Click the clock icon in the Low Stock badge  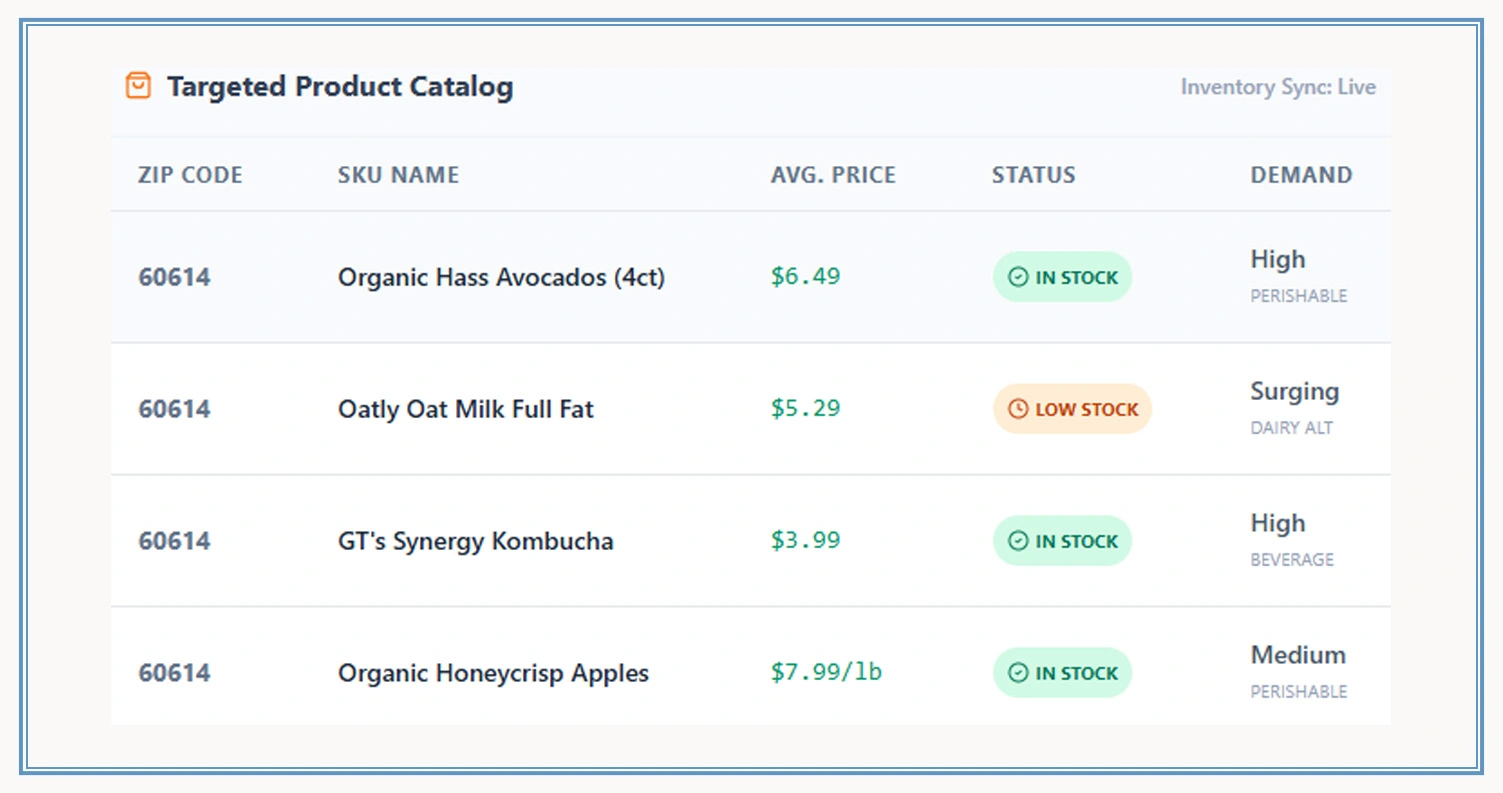click(1018, 409)
